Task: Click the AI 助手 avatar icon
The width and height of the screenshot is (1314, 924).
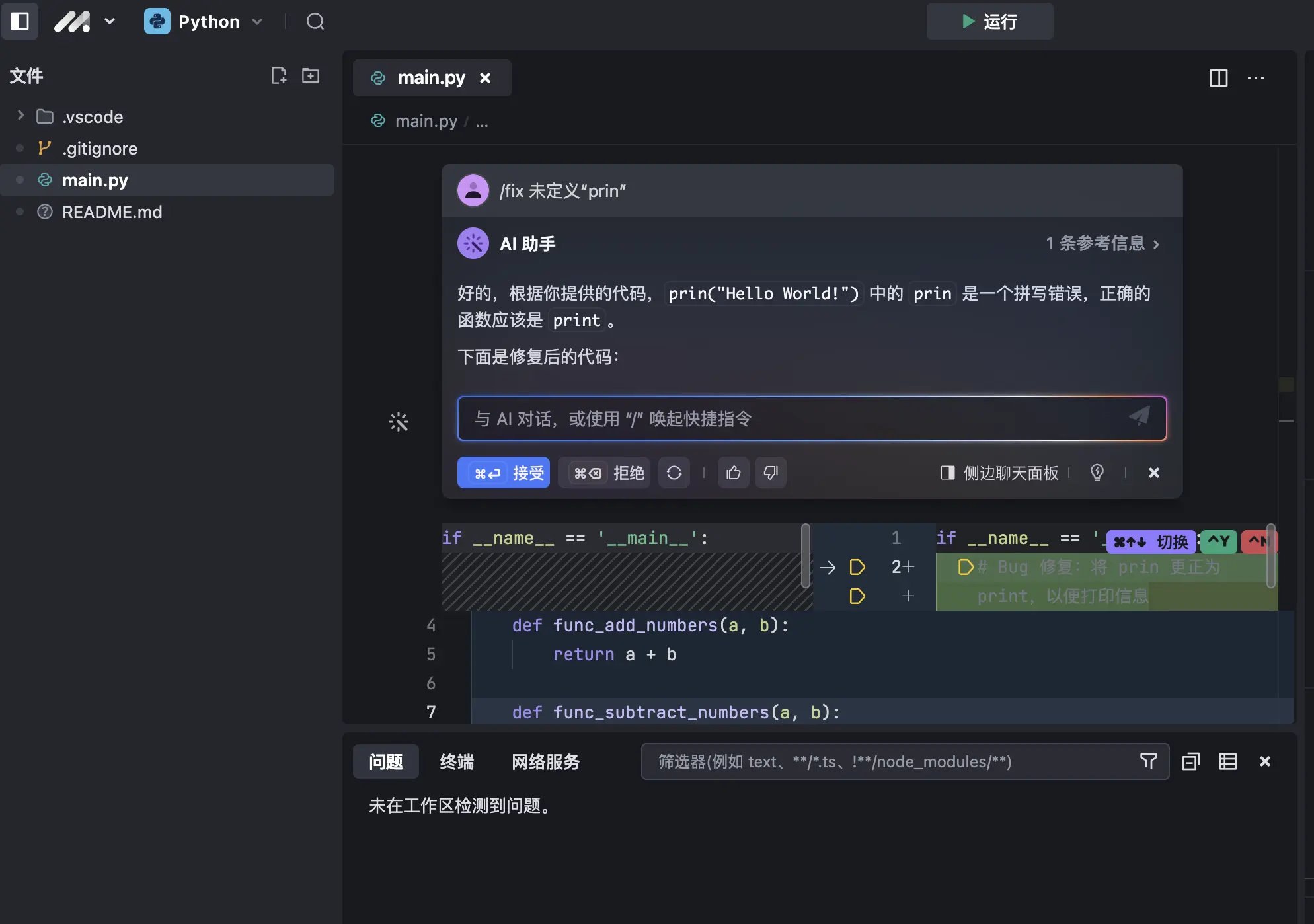Action: pyautogui.click(x=473, y=243)
